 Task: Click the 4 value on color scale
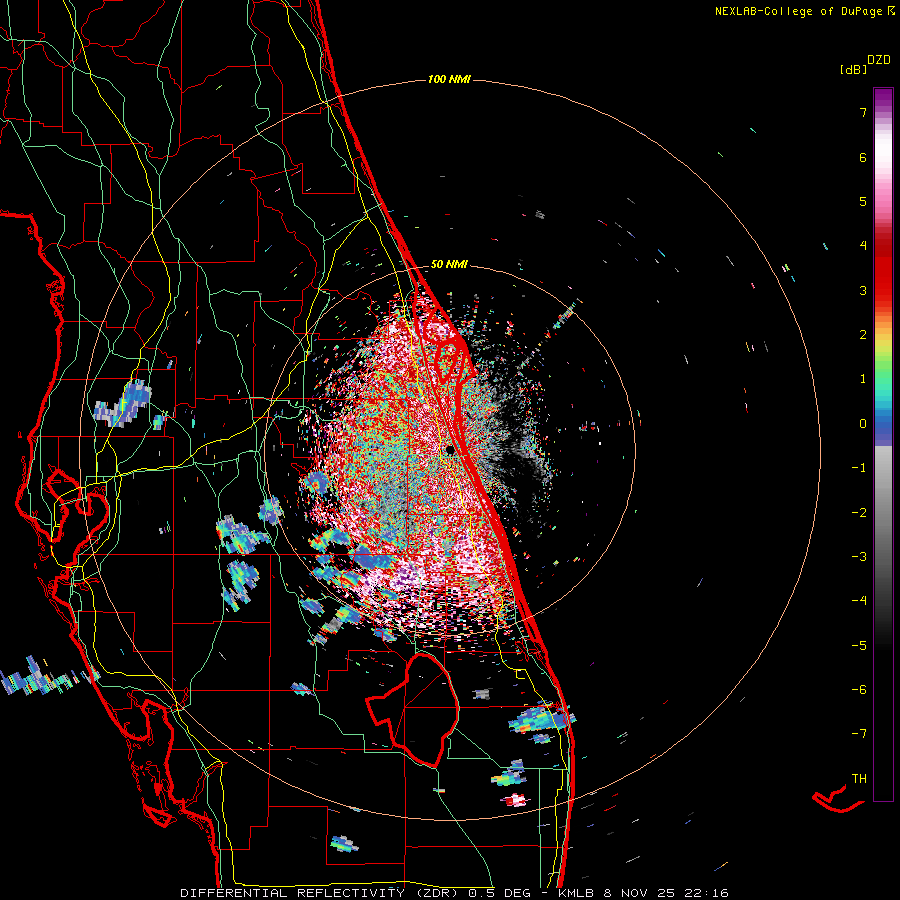click(863, 246)
